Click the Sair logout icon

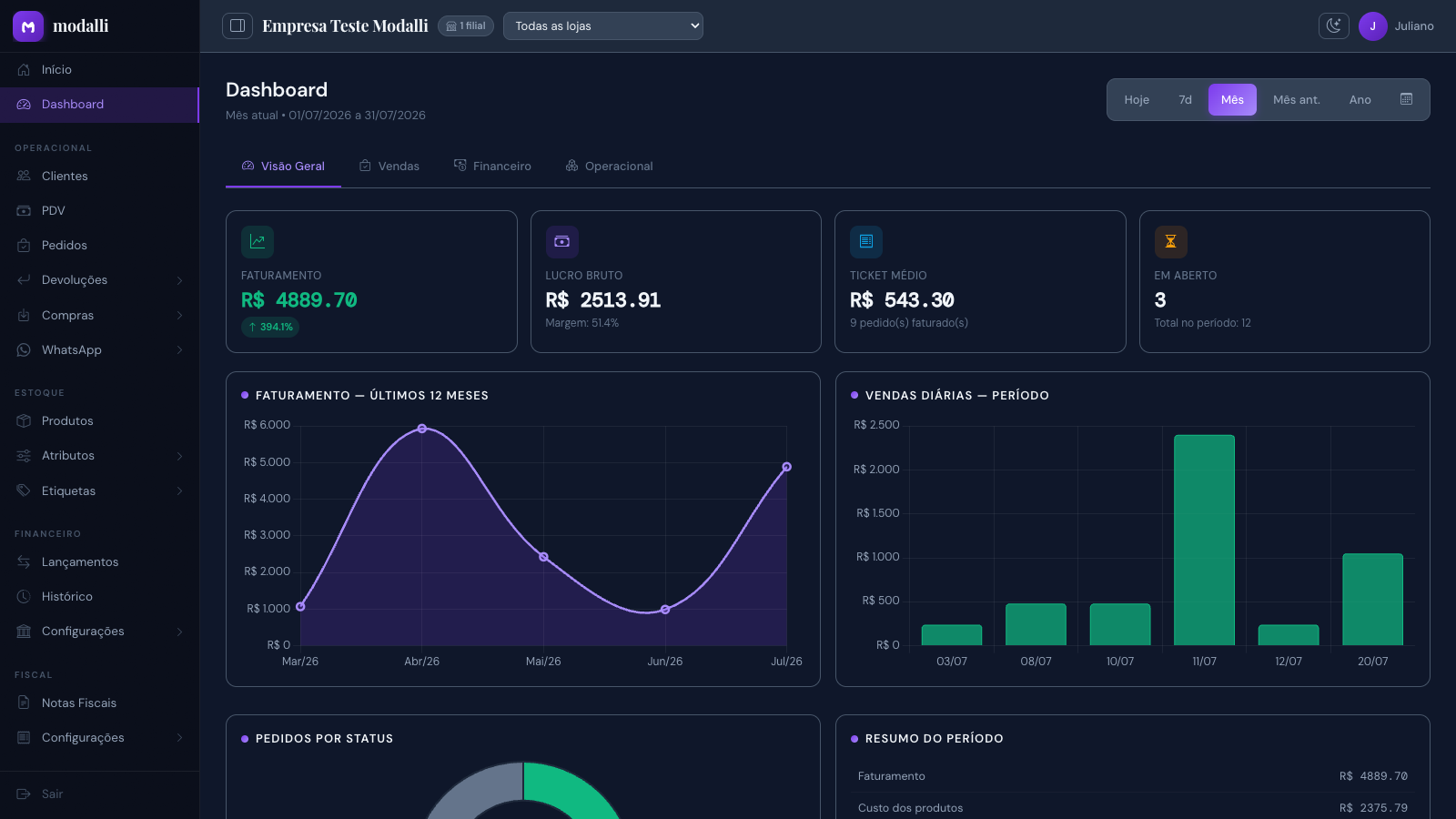(24, 794)
